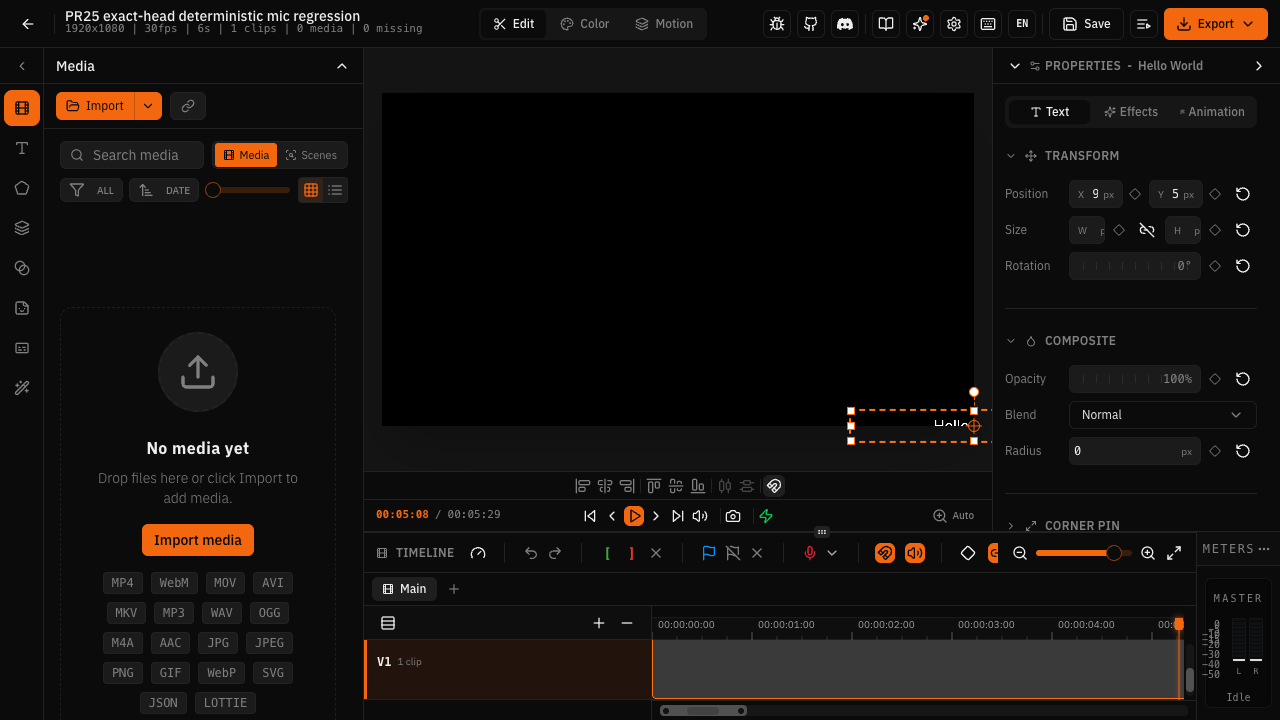Toggle Size aspect ratio lock

[x=1147, y=230]
